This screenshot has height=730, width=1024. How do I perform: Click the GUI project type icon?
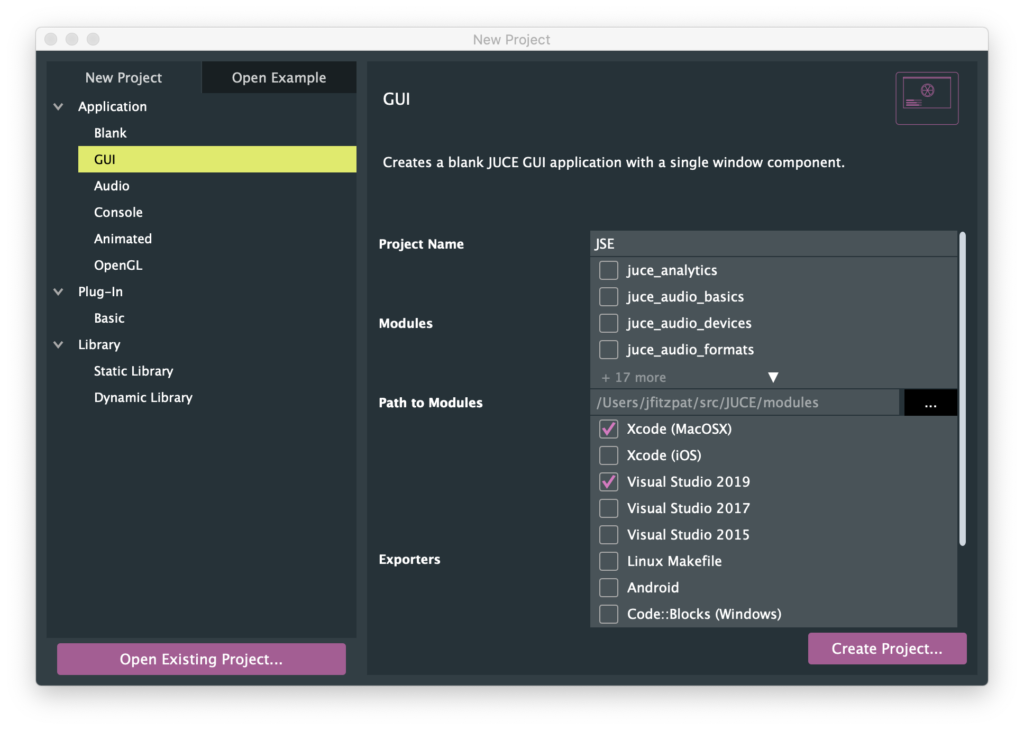(926, 98)
